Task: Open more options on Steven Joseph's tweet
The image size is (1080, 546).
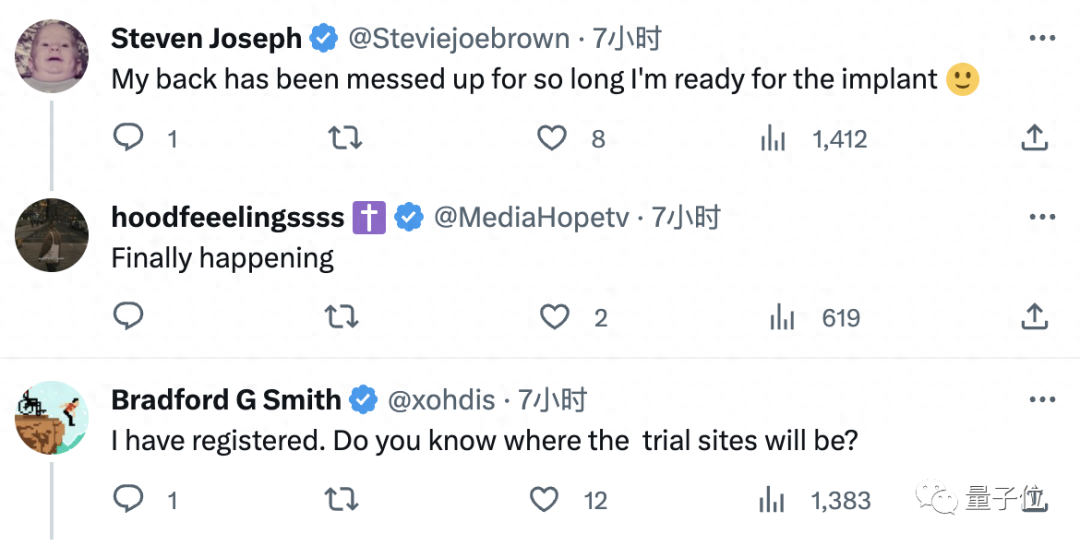Action: (1042, 39)
